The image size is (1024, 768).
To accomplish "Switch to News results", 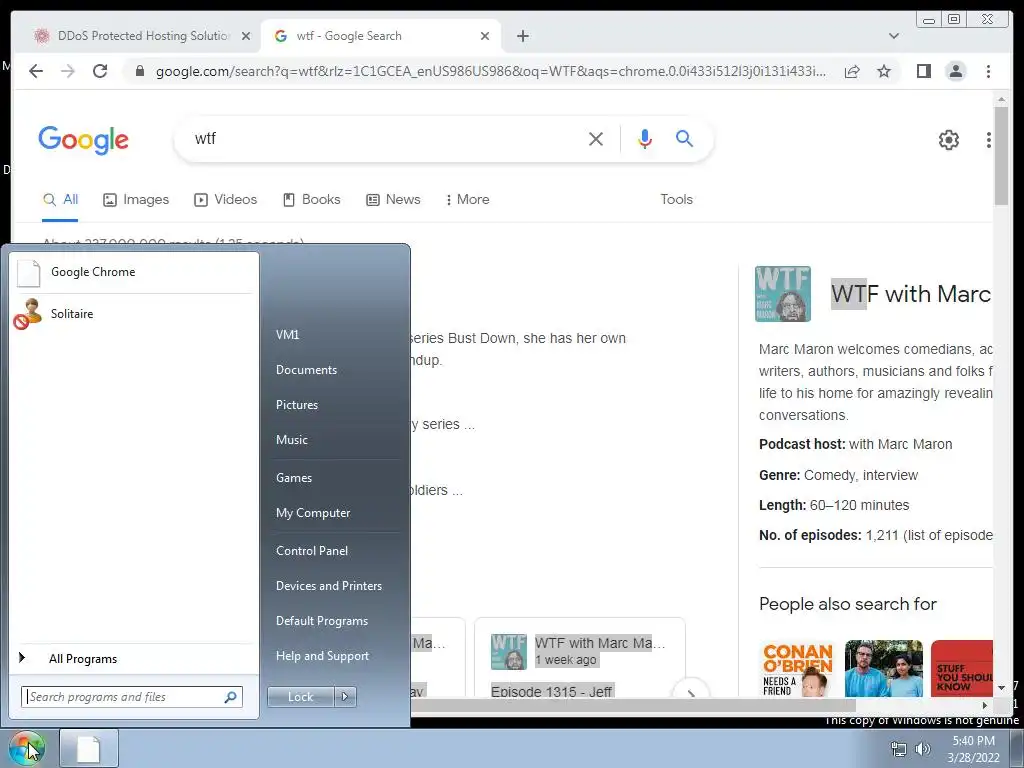I will [x=393, y=200].
